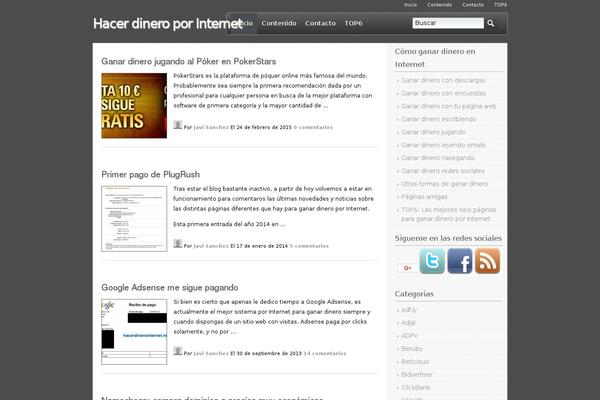Open Ganar dinero leyendo emails
600x400 pixels.
[x=443, y=145]
